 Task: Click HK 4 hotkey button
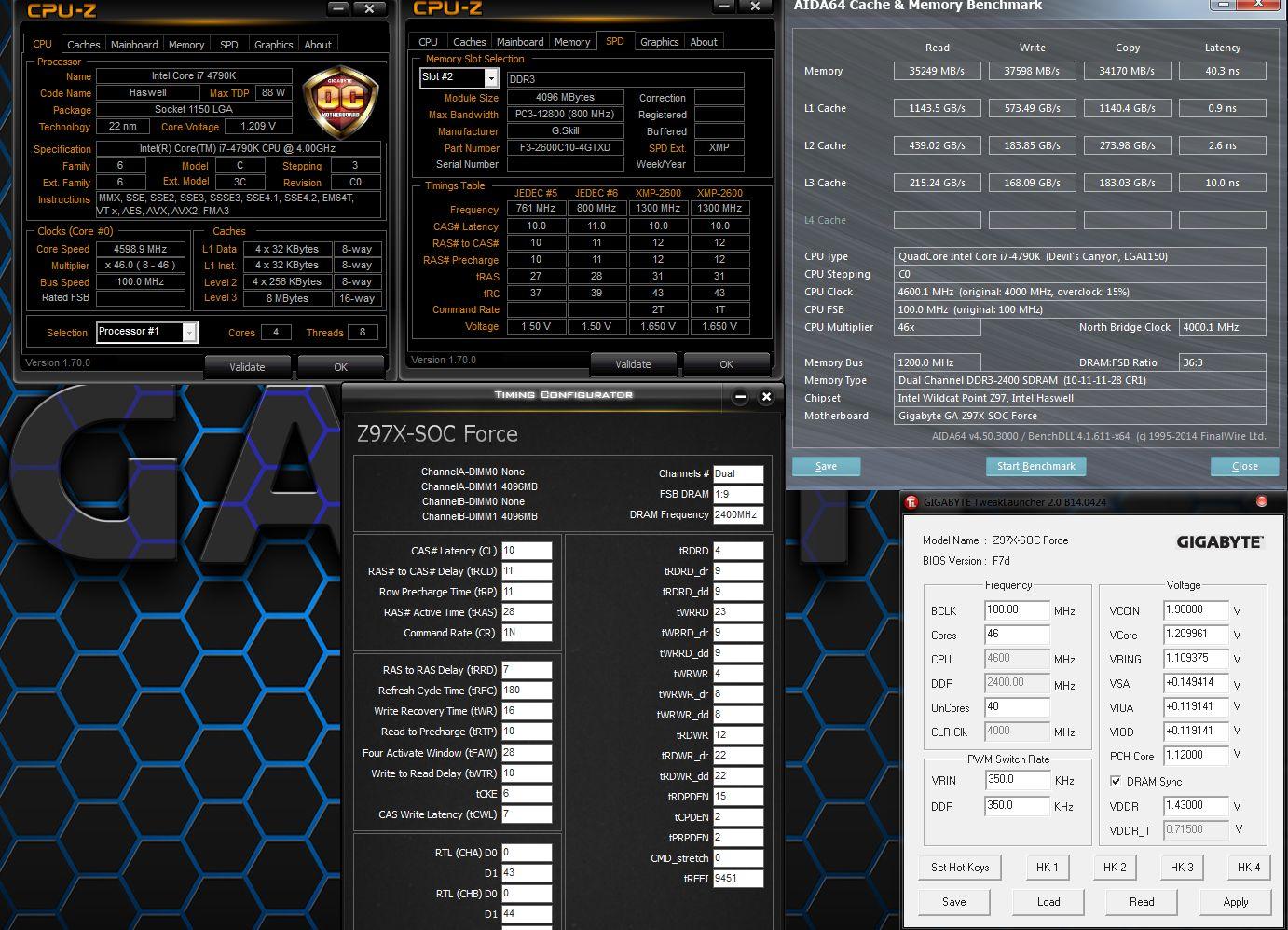click(1248, 867)
